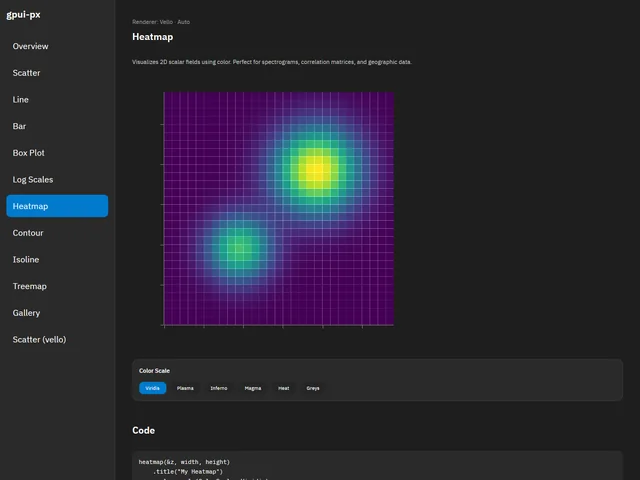This screenshot has height=480, width=640.
Task: Open the Overview page in sidebar
Action: click(57, 46)
